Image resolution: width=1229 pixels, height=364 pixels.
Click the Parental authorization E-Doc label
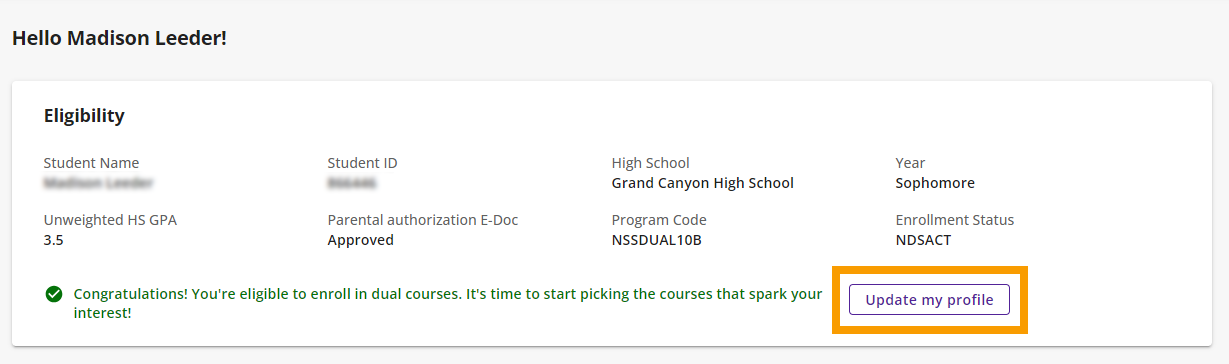(x=423, y=220)
